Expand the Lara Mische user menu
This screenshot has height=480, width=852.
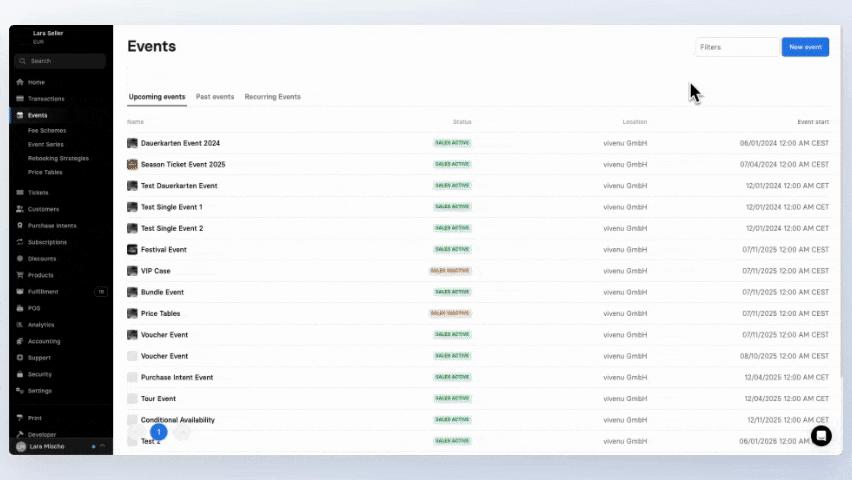[x=60, y=446]
